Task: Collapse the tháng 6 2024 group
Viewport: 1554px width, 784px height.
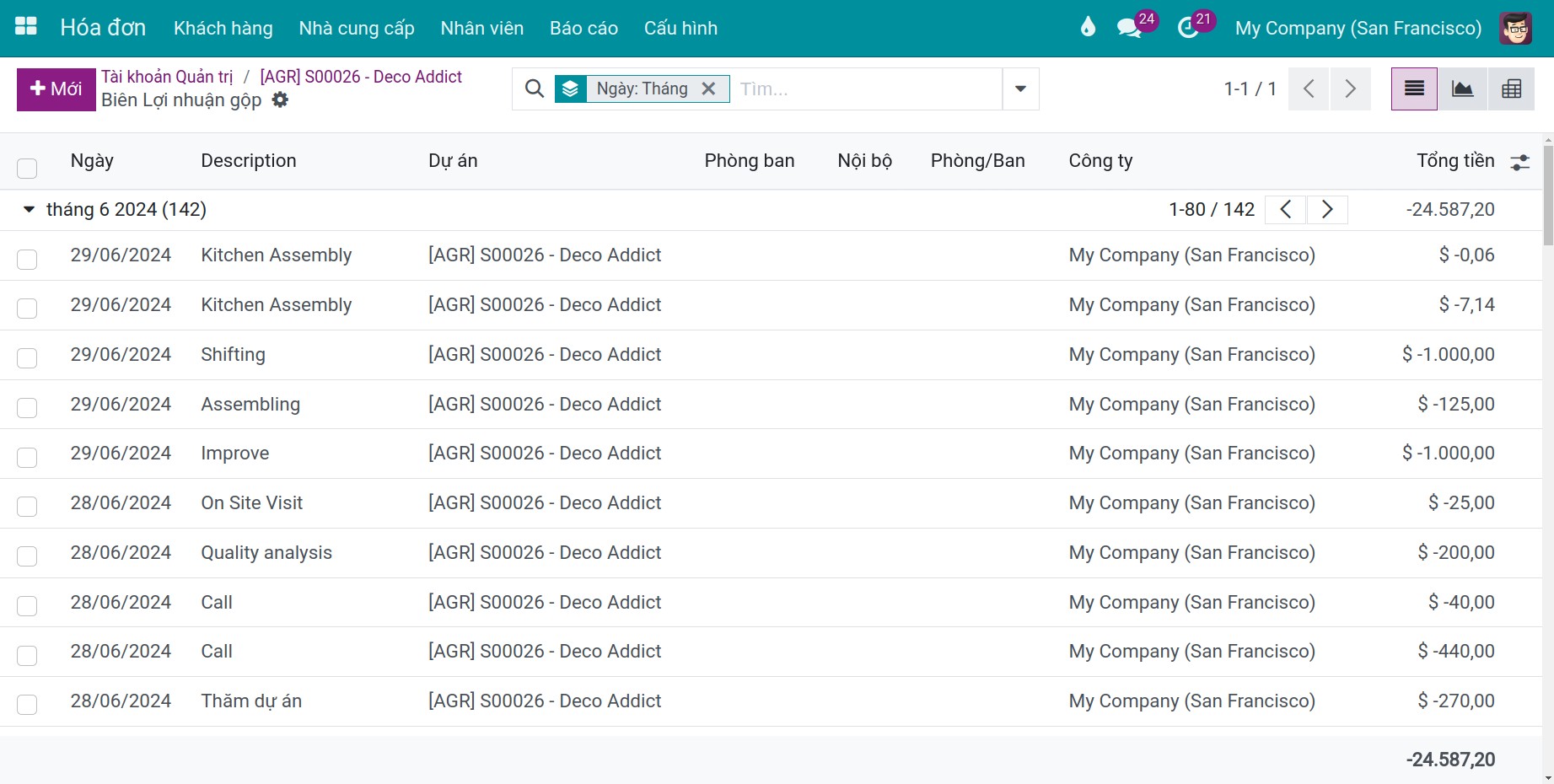Action: coord(30,209)
